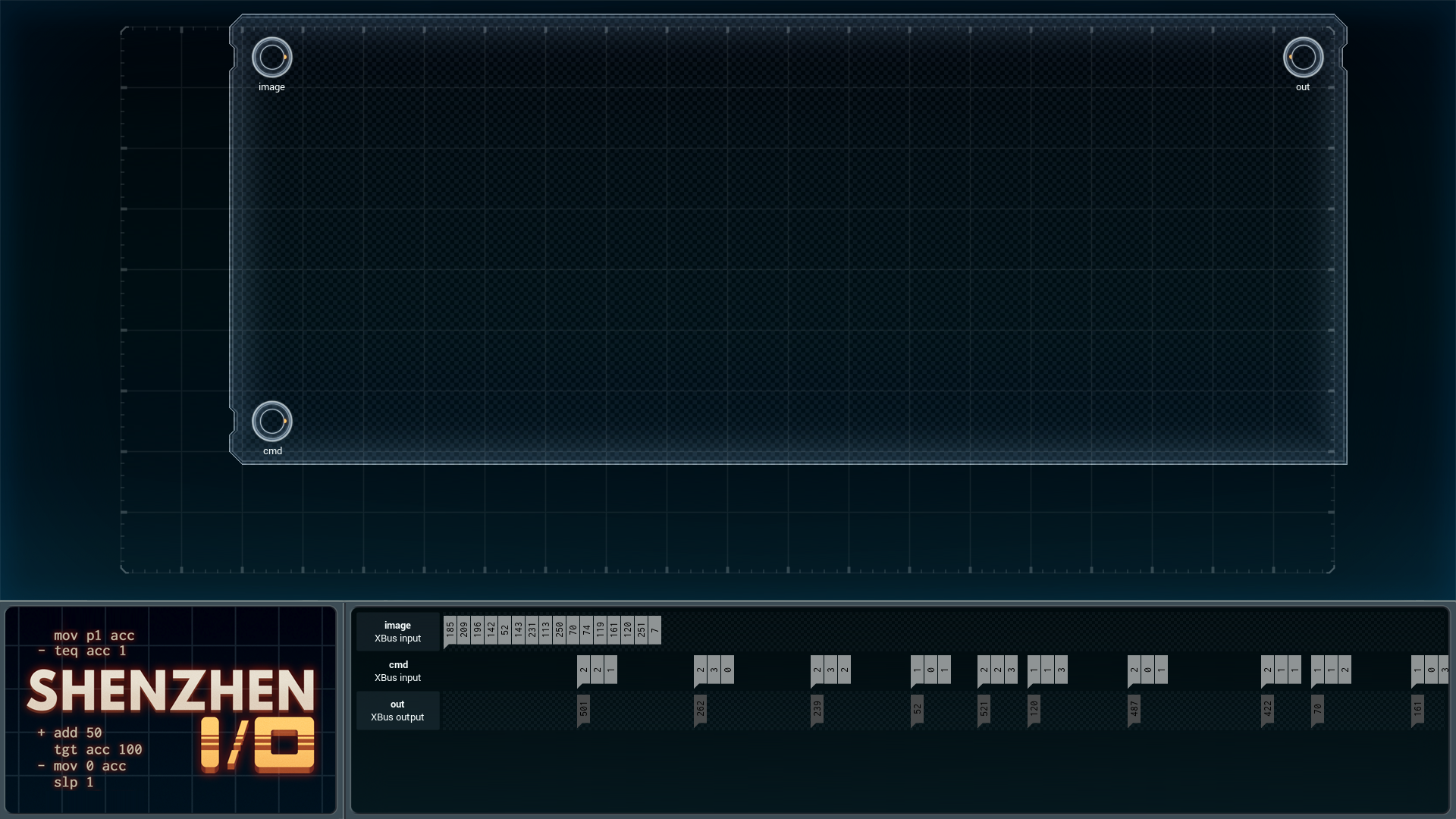This screenshot has width=1456, height=819.
Task: Click the 250 marker in image row
Action: [x=559, y=630]
